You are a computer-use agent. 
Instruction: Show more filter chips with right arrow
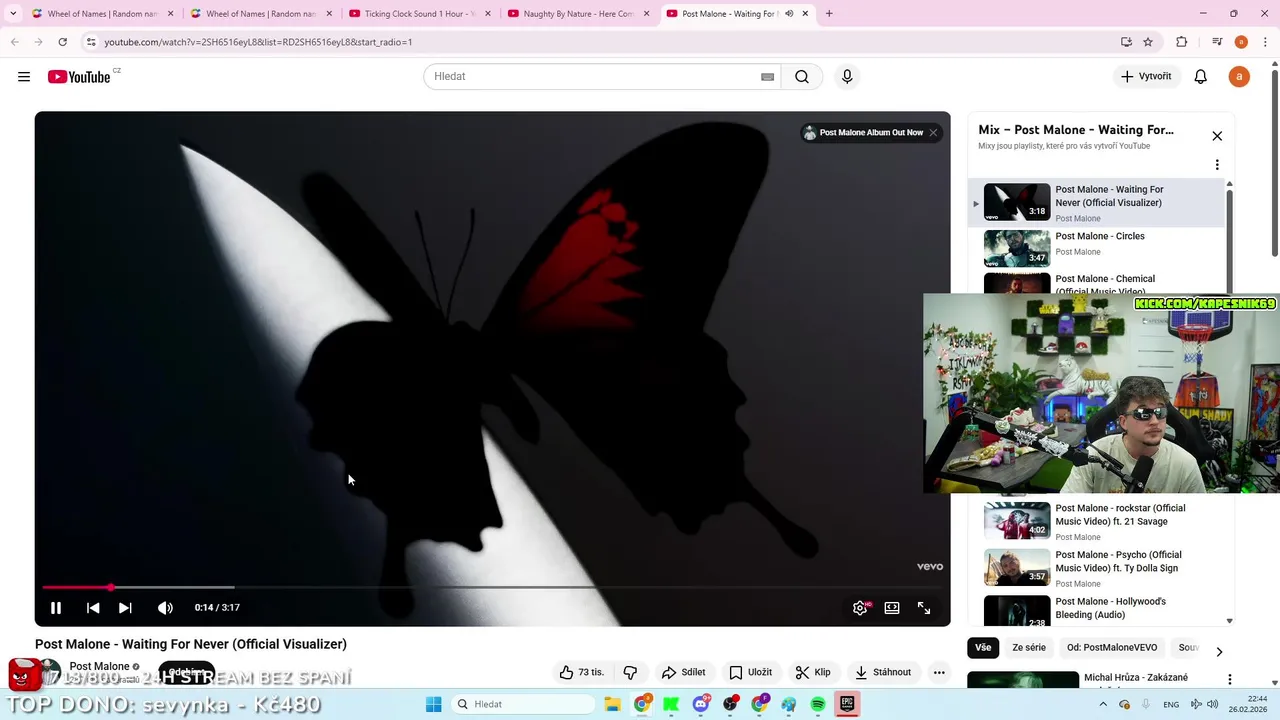point(1219,652)
